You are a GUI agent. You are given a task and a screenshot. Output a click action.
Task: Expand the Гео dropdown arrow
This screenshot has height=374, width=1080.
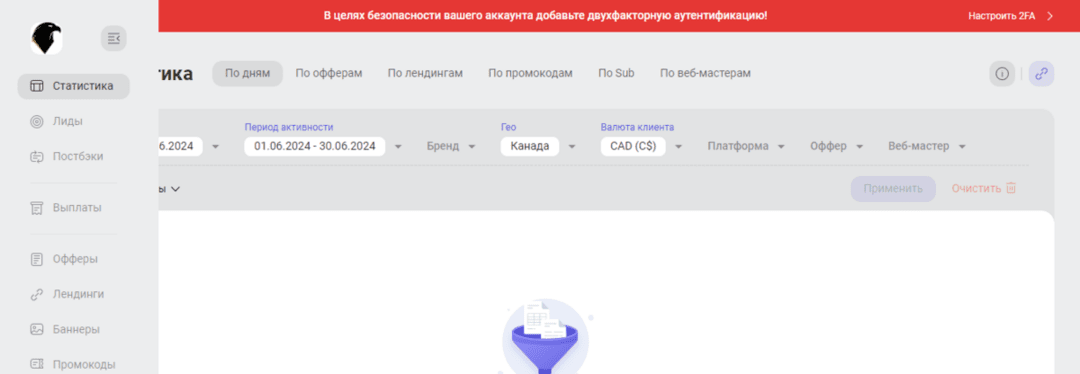tap(572, 147)
